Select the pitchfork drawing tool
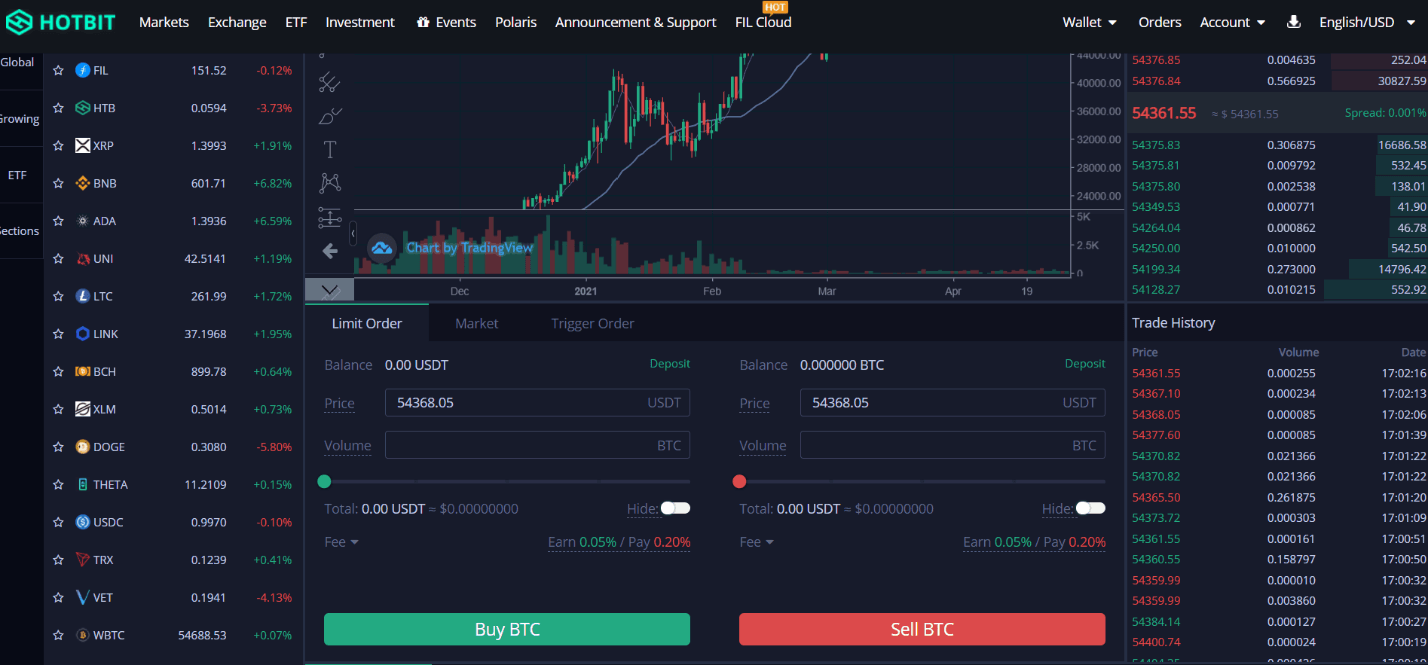 (x=329, y=82)
